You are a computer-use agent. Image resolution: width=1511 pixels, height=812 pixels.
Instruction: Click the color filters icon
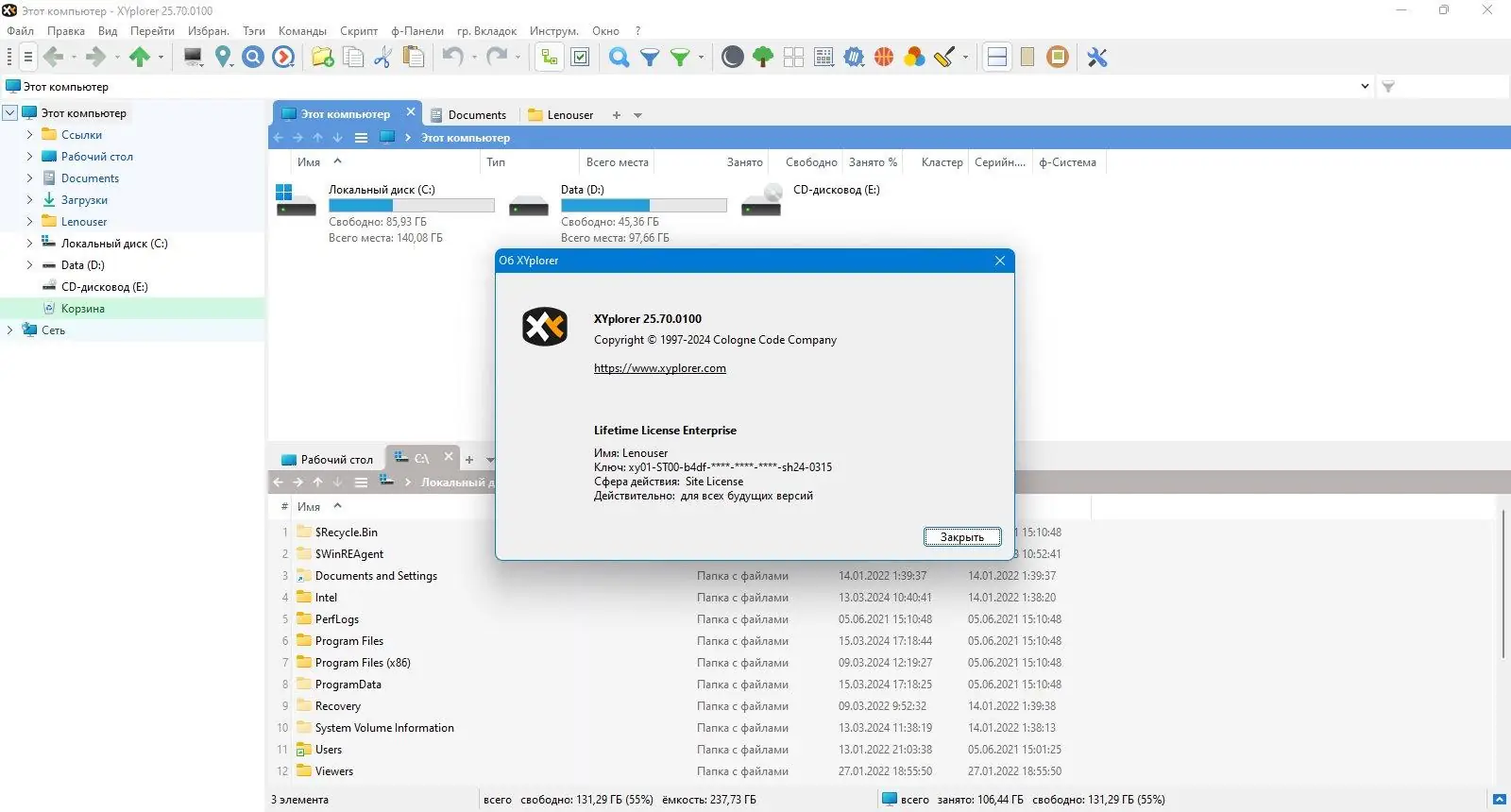point(914,58)
